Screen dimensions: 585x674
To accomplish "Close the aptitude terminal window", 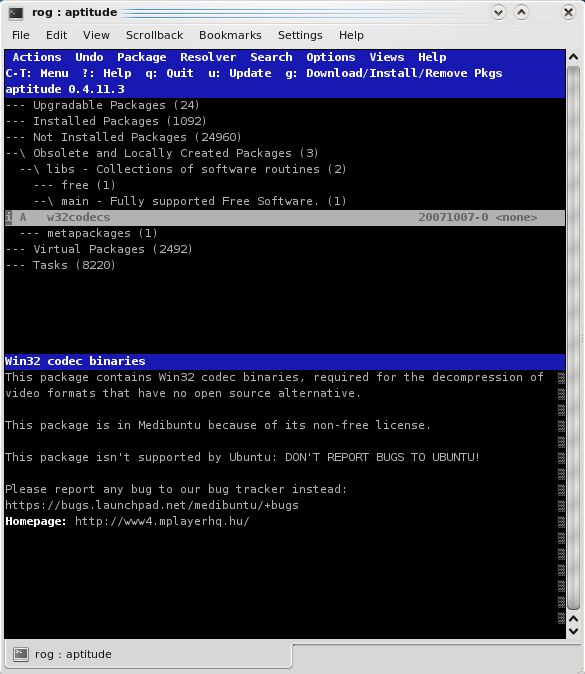I will pos(568,12).
